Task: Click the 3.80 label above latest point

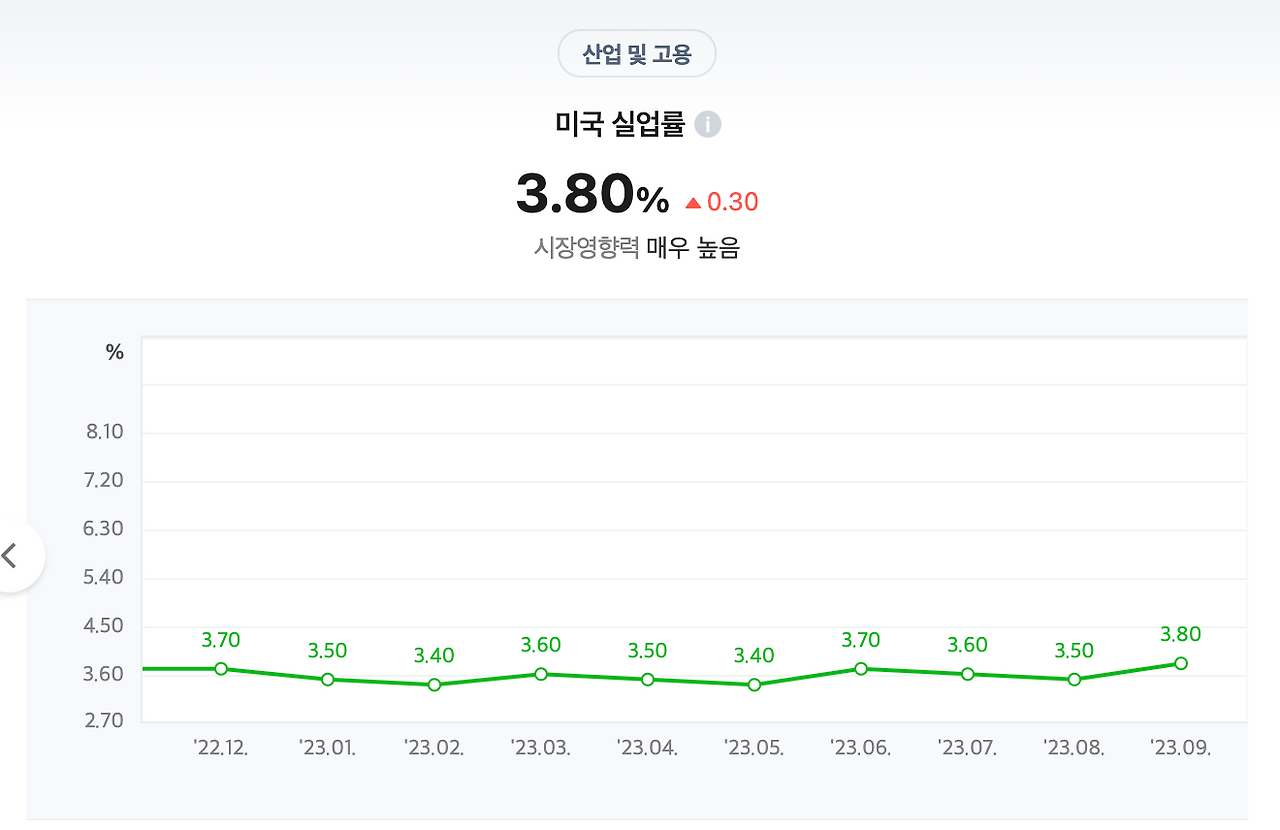Action: (1179, 633)
